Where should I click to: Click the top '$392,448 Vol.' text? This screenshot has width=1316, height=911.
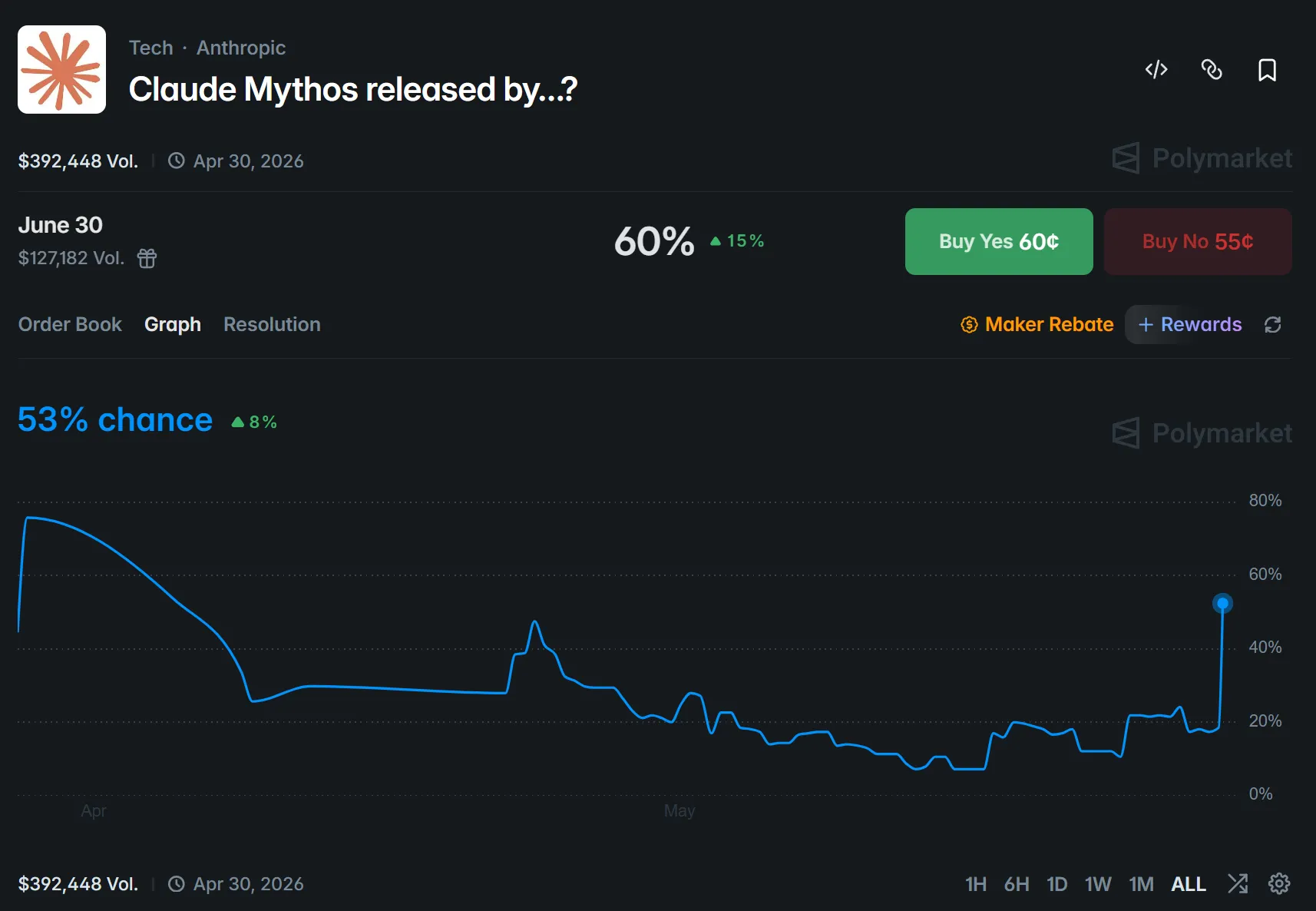tap(78, 161)
